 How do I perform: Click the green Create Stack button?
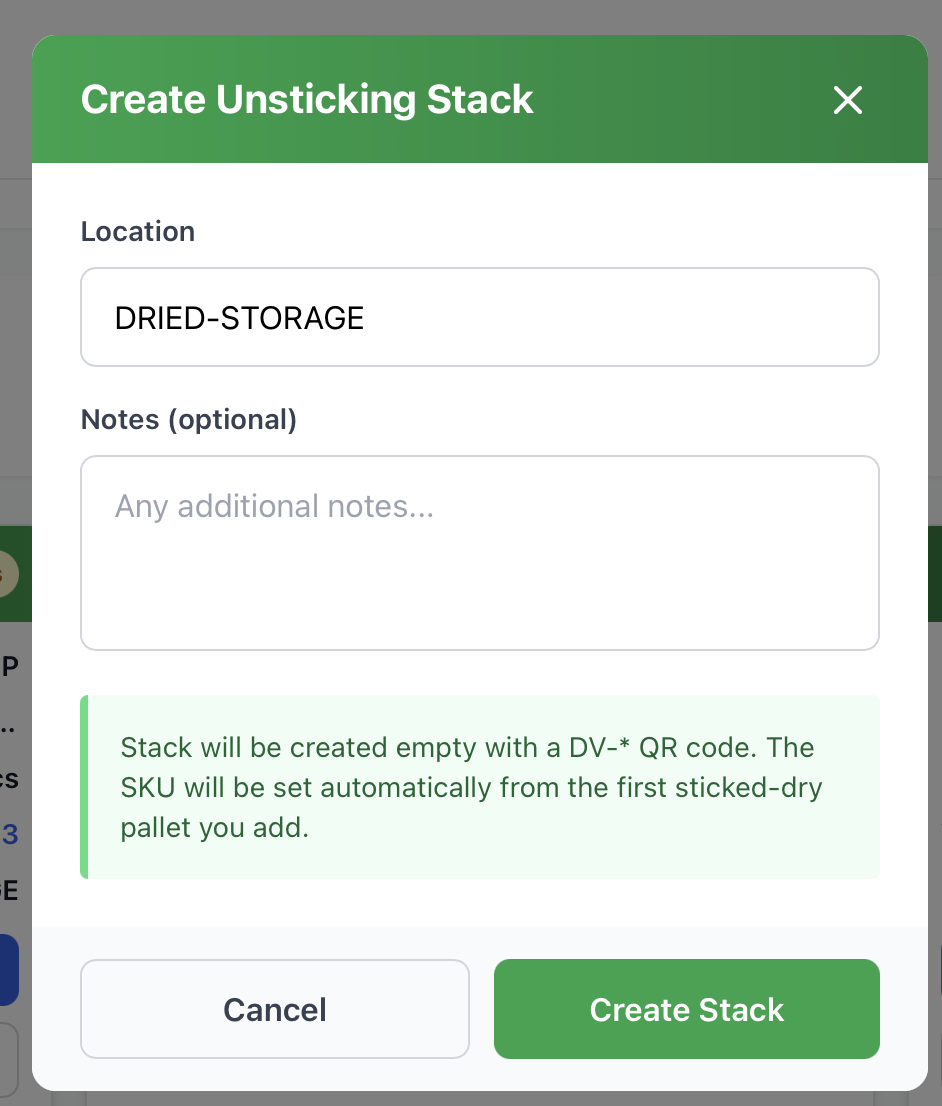(686, 1009)
